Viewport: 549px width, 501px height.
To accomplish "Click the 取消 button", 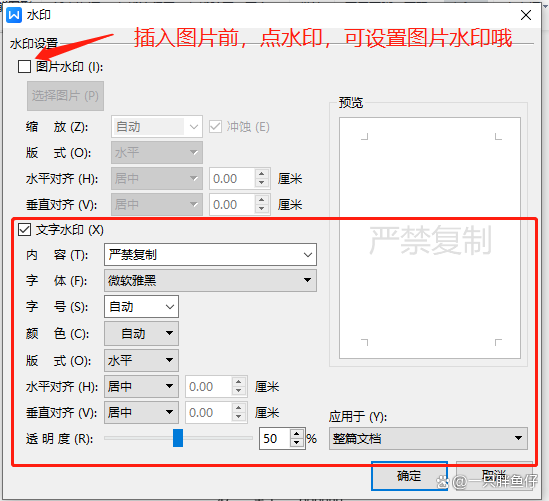I will (494, 476).
